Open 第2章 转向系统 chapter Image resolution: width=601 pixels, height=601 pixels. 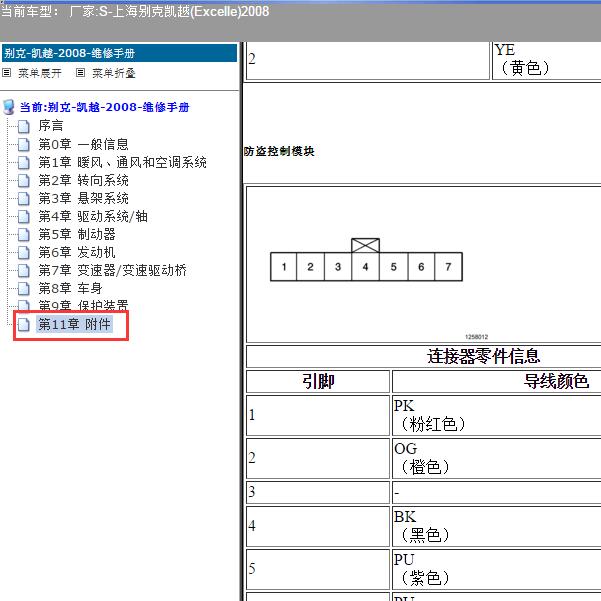[83, 180]
